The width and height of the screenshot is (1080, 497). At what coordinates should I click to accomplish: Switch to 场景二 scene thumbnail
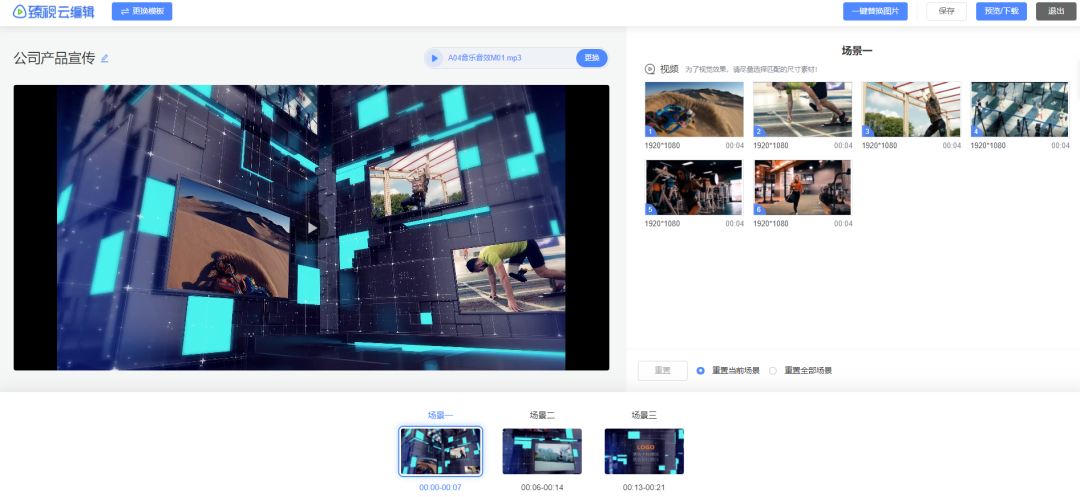541,451
